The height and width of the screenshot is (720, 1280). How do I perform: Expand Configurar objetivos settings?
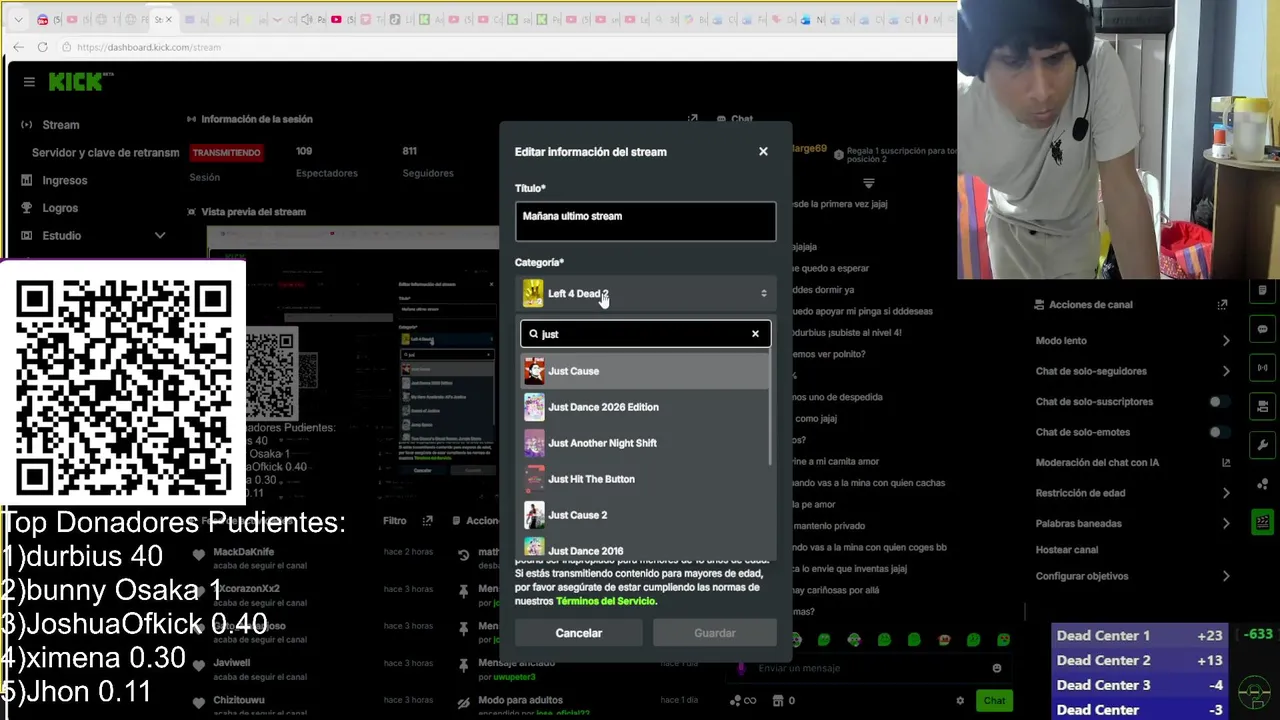[x=1226, y=576]
